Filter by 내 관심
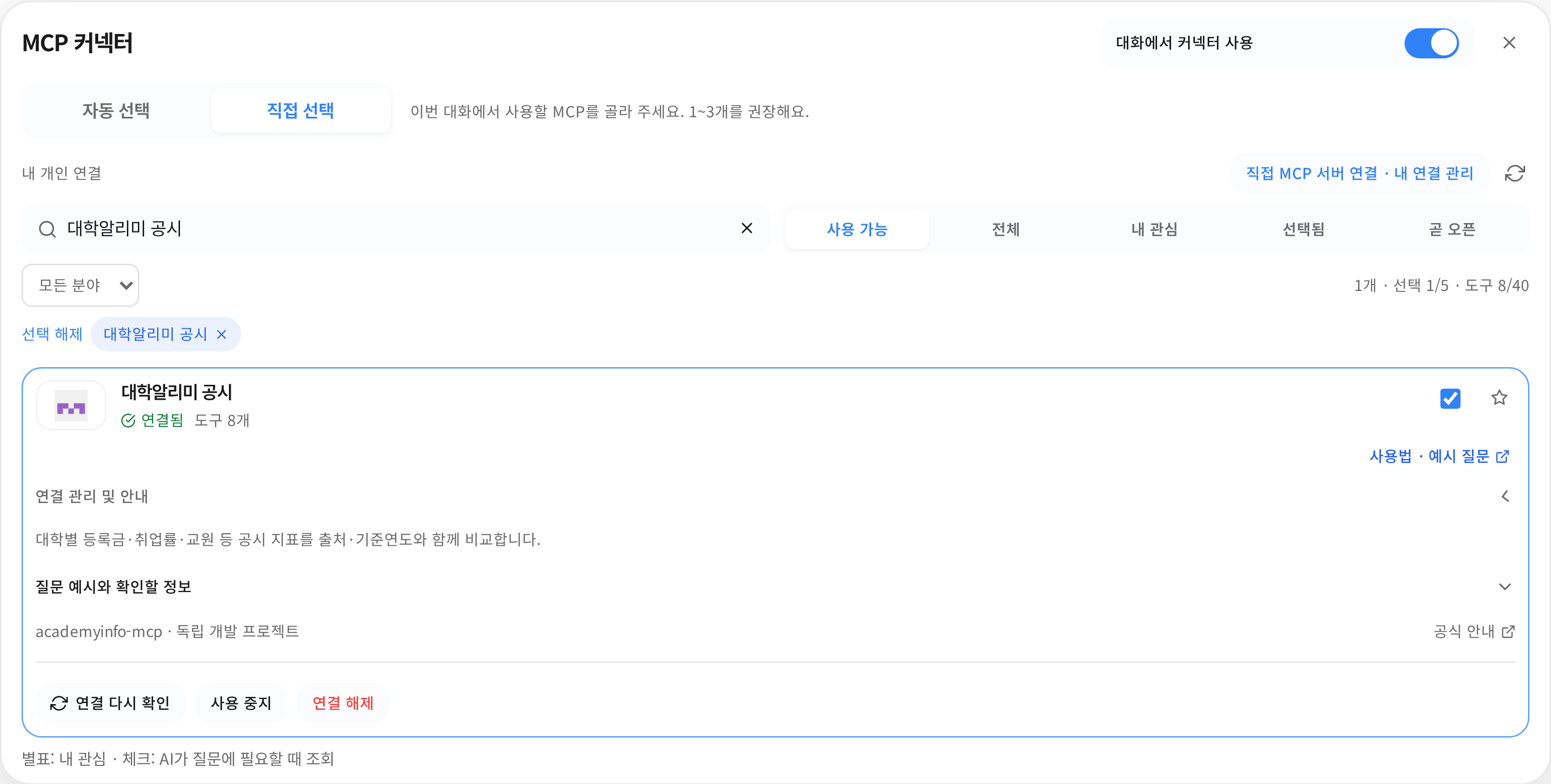The height and width of the screenshot is (784, 1551). tap(1154, 229)
